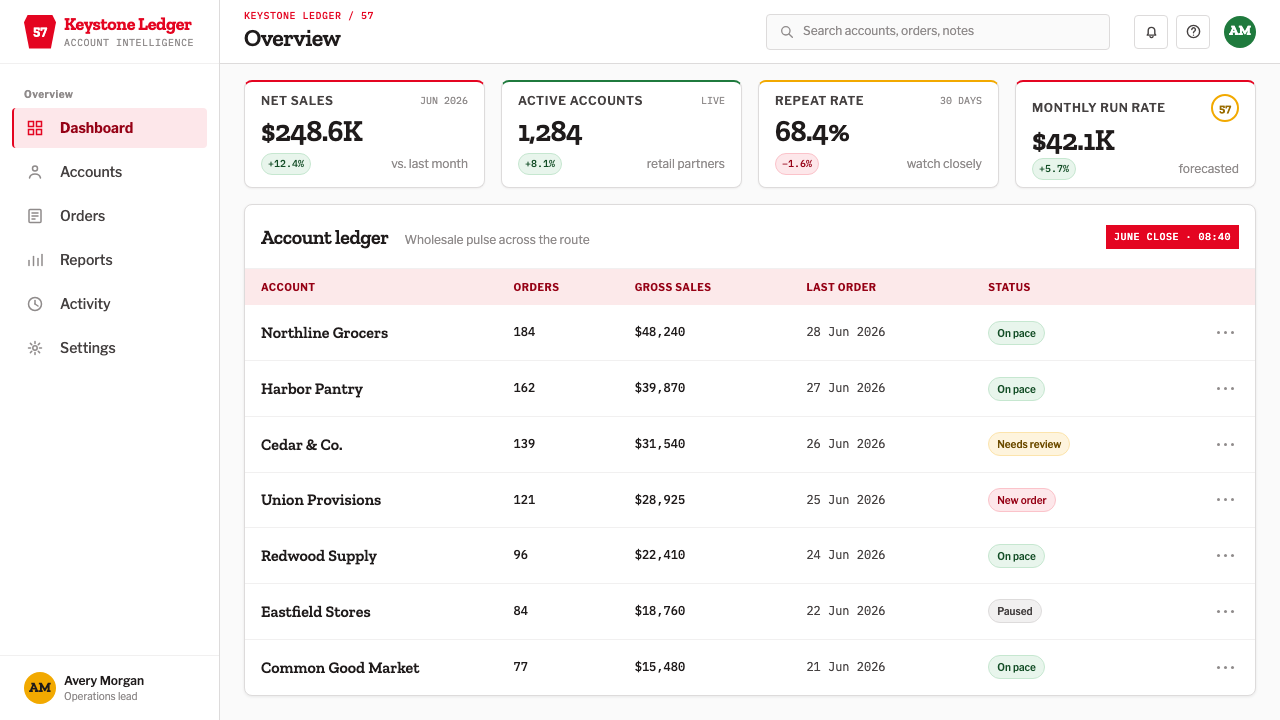Click the $31,540 gross sales cell
The image size is (1280, 720).
[x=660, y=444]
